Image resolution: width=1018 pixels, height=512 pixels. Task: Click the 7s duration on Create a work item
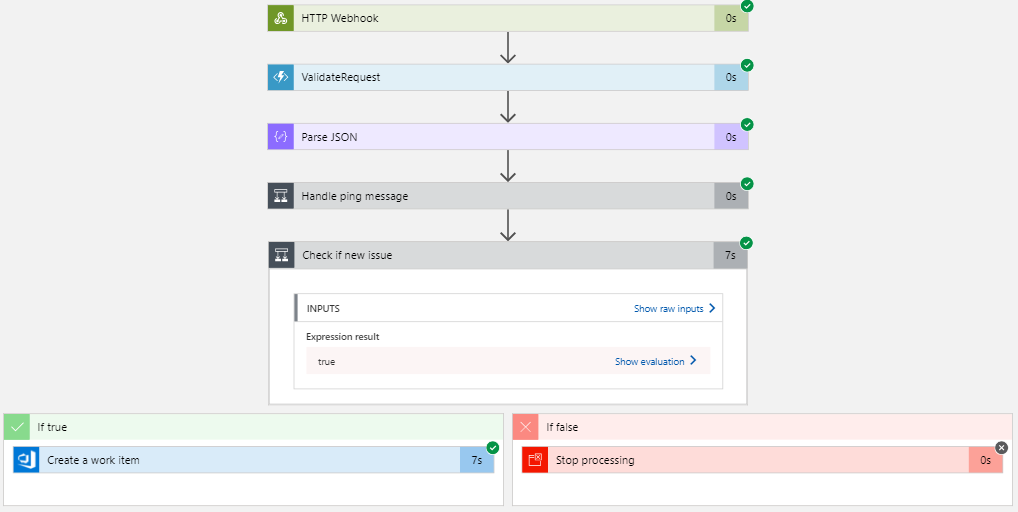pyautogui.click(x=477, y=460)
